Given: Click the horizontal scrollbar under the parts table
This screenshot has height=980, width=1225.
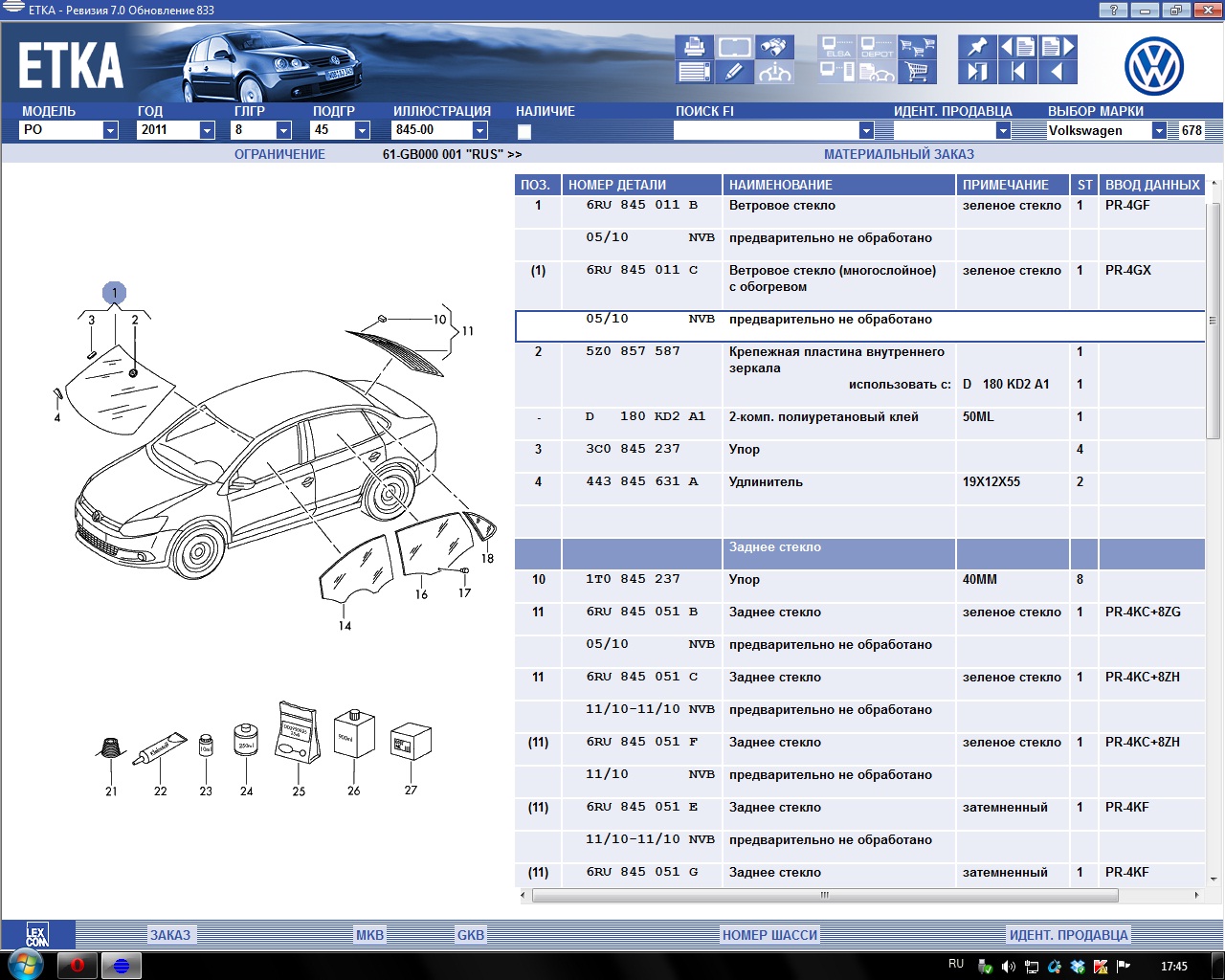Looking at the screenshot, I should pyautogui.click(x=823, y=896).
